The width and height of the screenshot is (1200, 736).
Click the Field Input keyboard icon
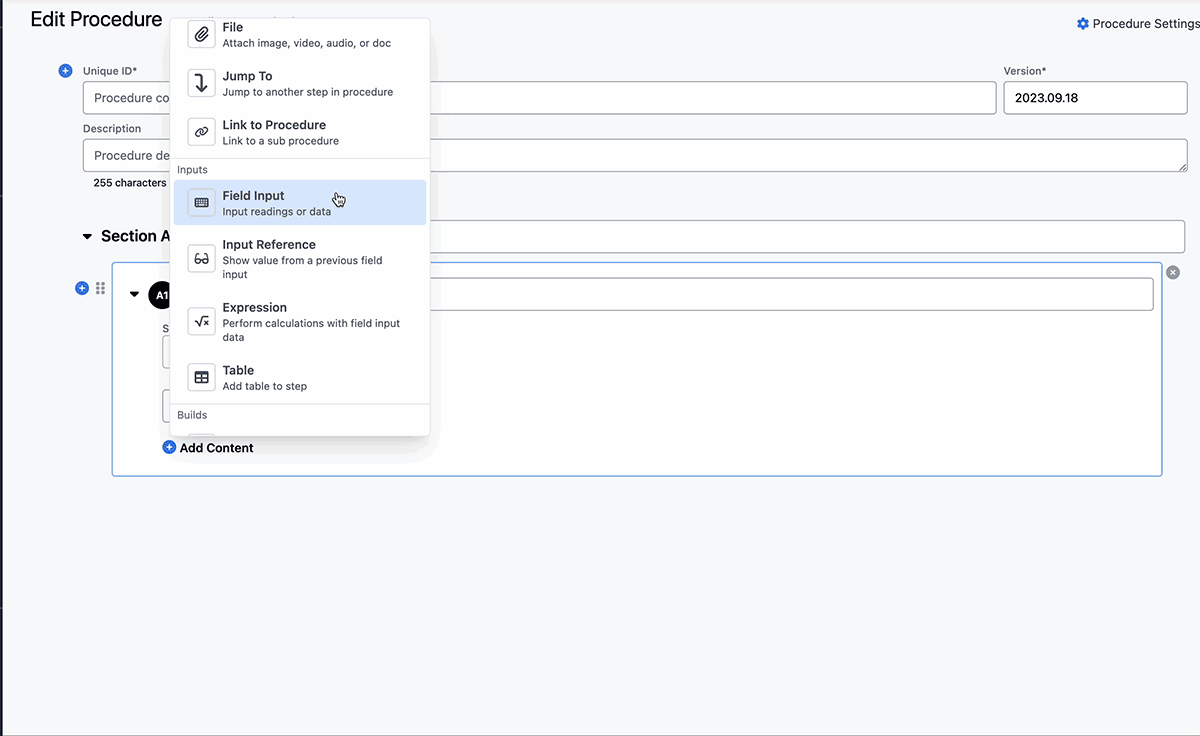pyautogui.click(x=200, y=202)
